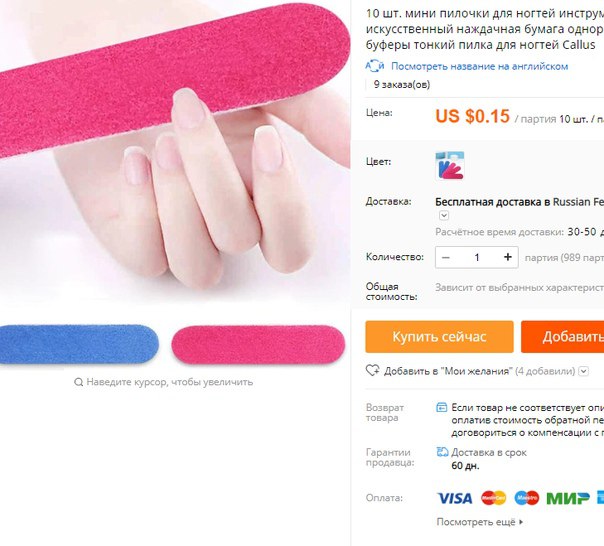Click the 'Добавить' to cart button
Screen dimensions: 604x546
[x=562, y=337]
